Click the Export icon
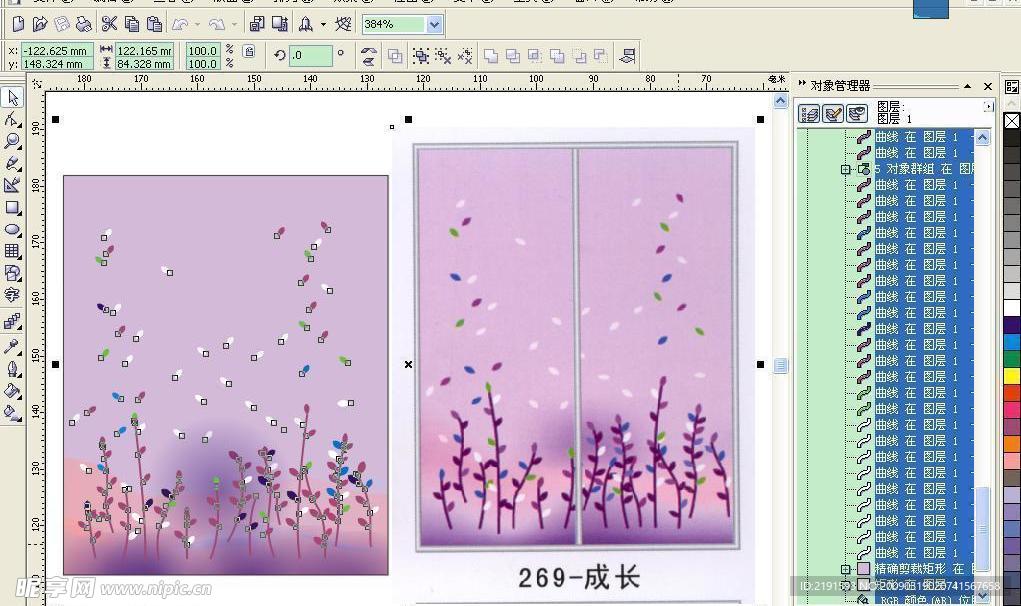 coord(280,25)
